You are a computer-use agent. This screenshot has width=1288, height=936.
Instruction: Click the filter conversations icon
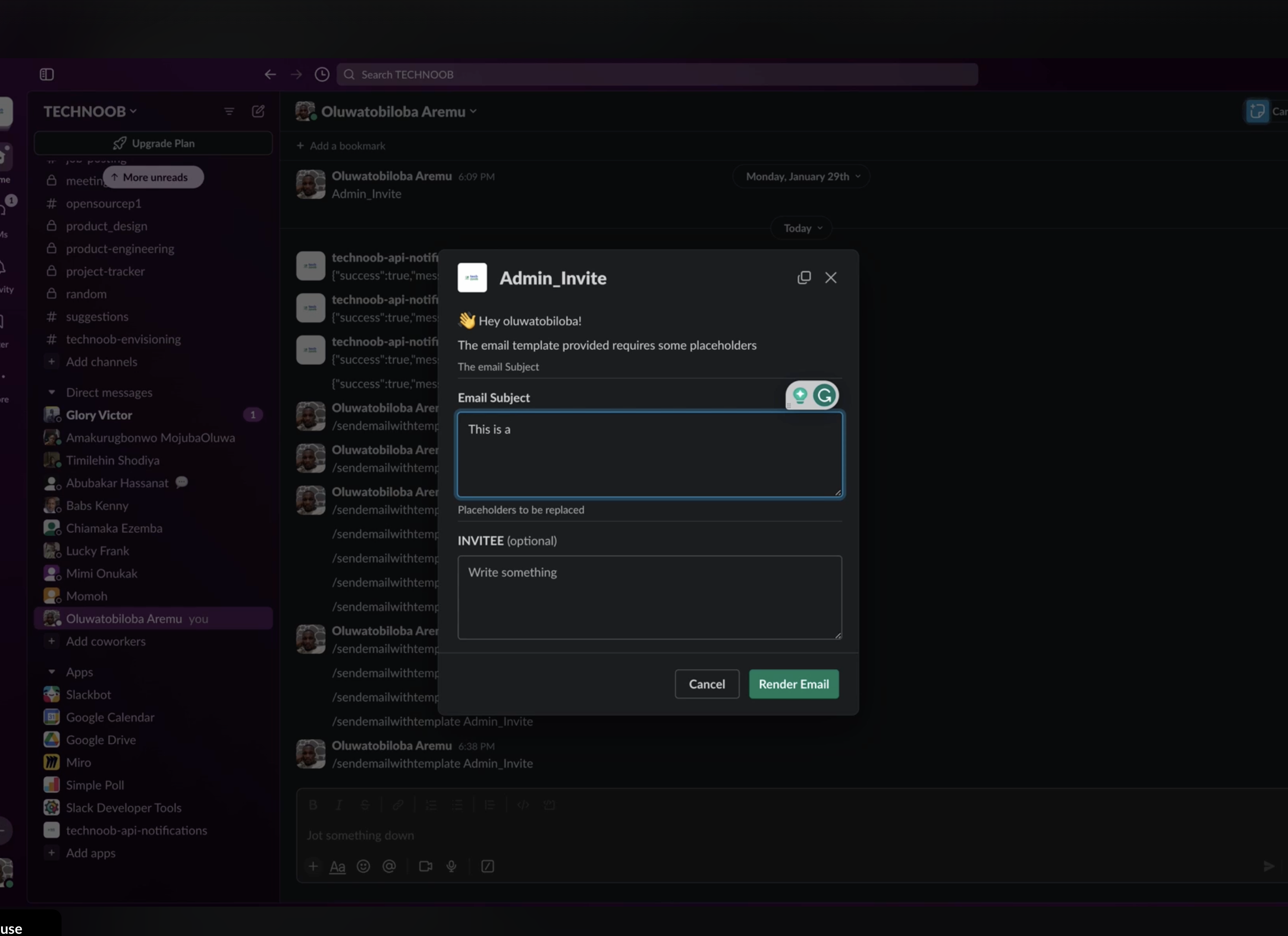tap(229, 111)
